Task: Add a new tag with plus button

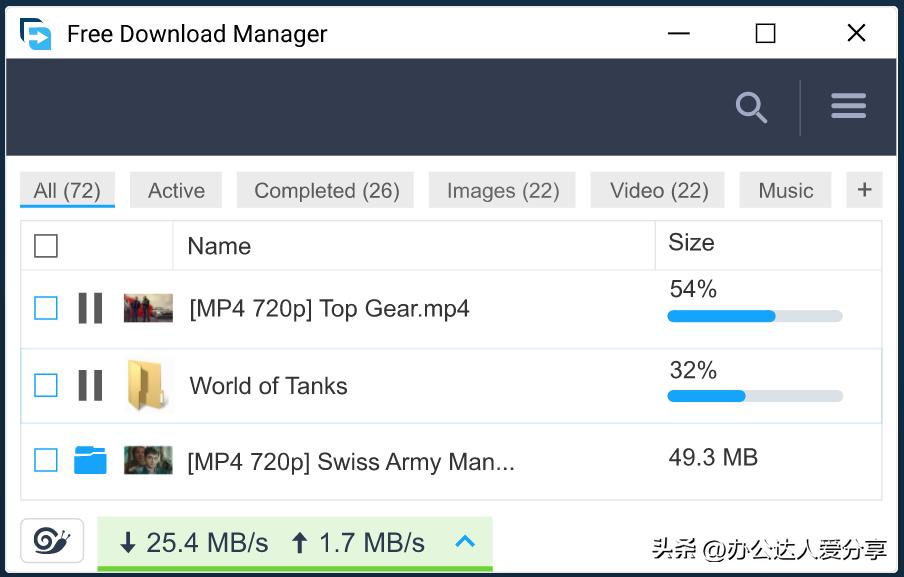Action: pos(864,190)
